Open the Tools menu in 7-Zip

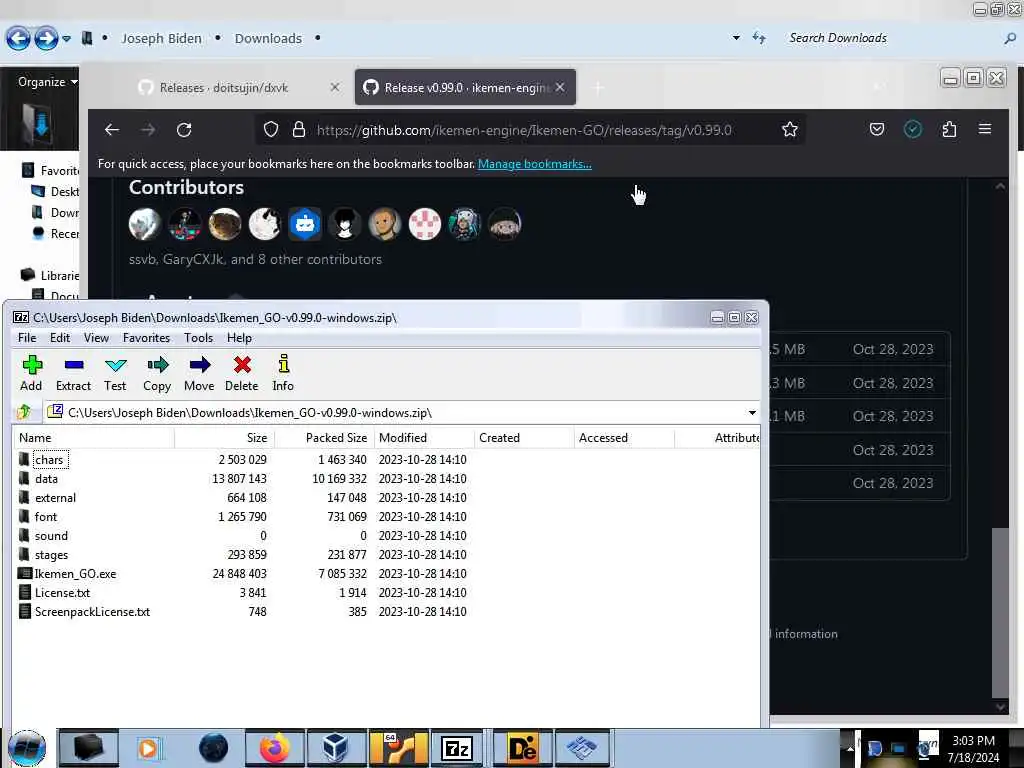point(198,338)
